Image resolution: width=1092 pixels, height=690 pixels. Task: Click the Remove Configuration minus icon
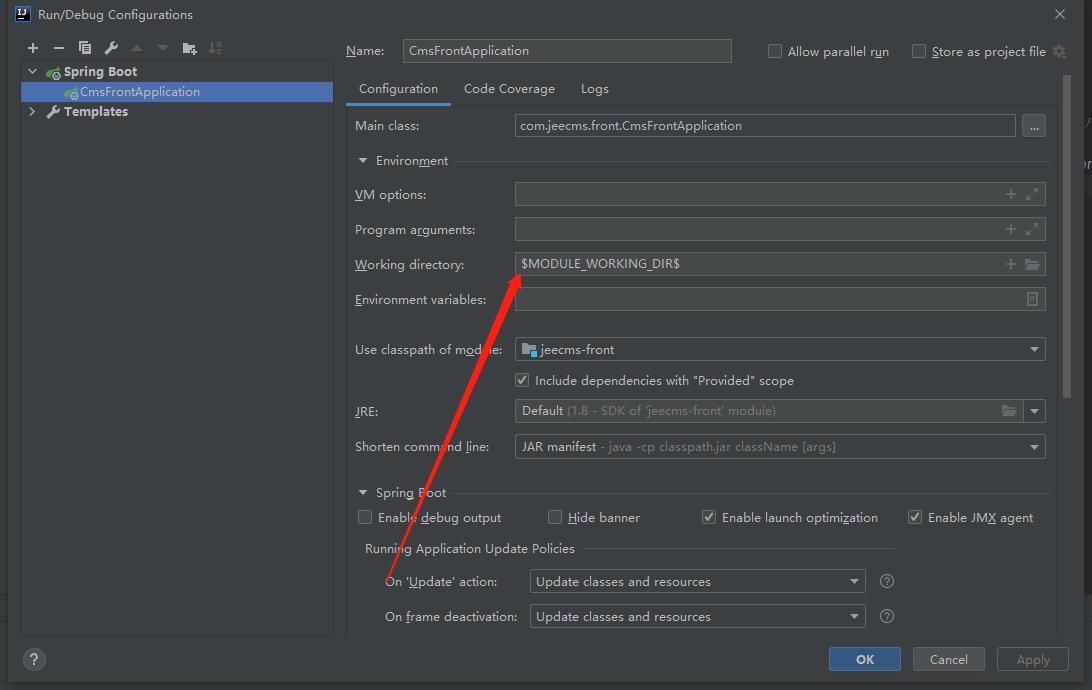[x=58, y=48]
